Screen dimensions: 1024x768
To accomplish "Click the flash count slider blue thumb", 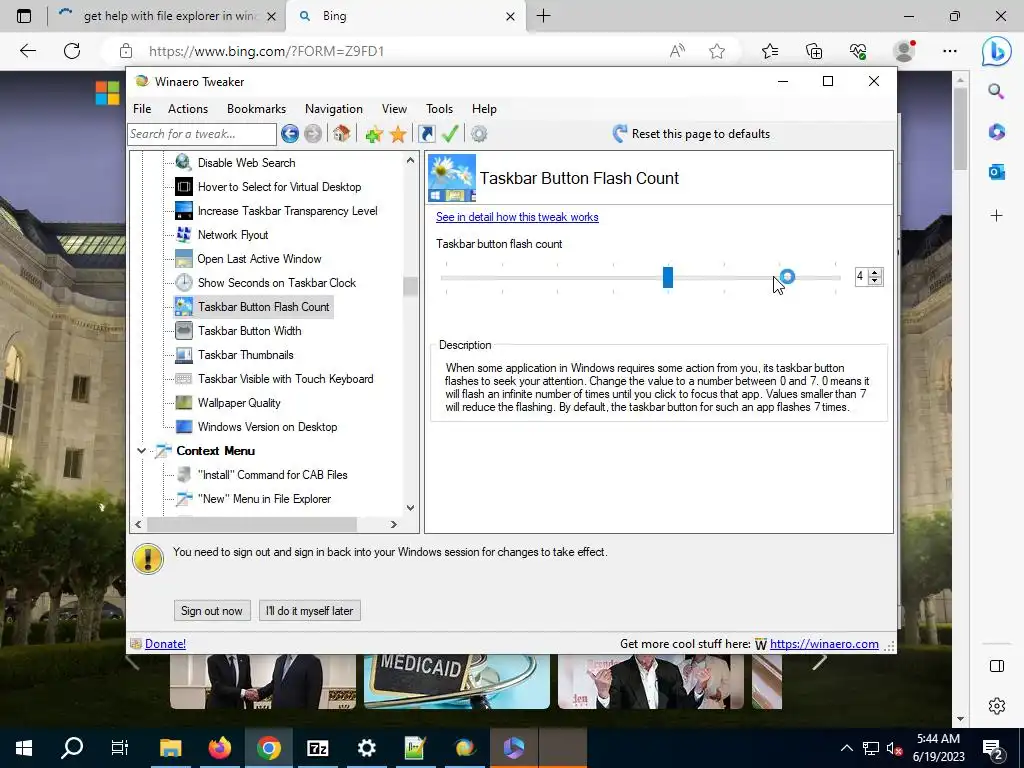I will point(667,277).
